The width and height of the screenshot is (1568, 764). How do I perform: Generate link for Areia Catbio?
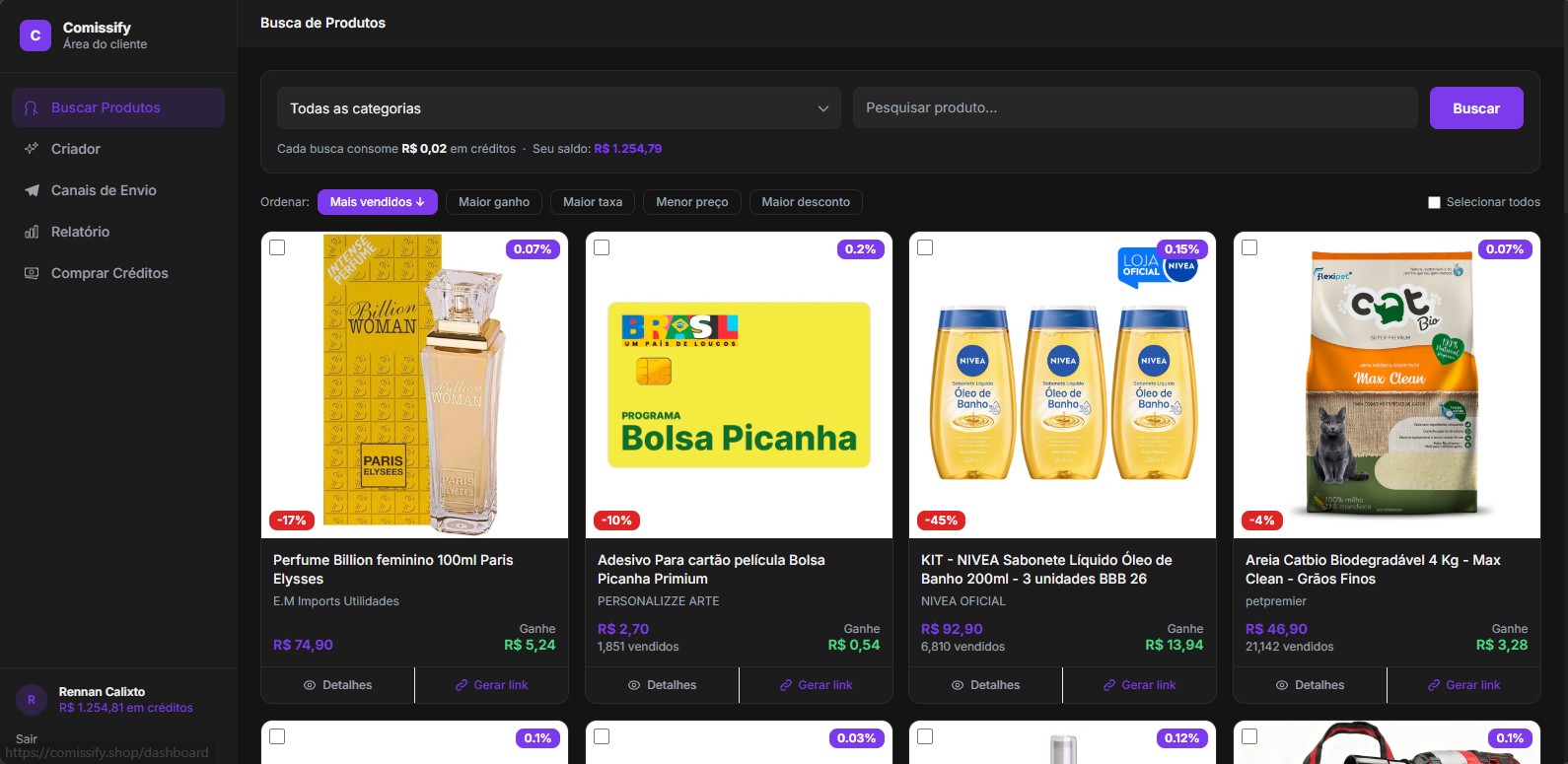(x=1463, y=685)
